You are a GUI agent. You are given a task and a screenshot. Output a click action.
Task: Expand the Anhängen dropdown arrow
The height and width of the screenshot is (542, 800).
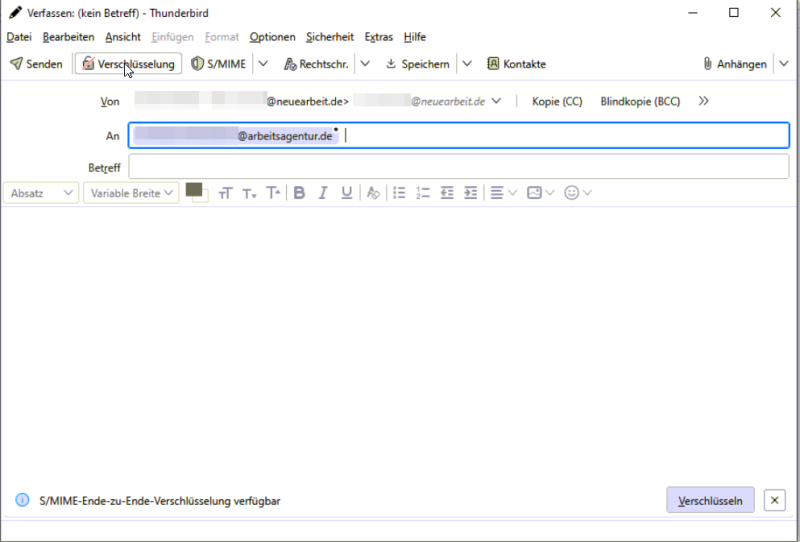(x=784, y=64)
